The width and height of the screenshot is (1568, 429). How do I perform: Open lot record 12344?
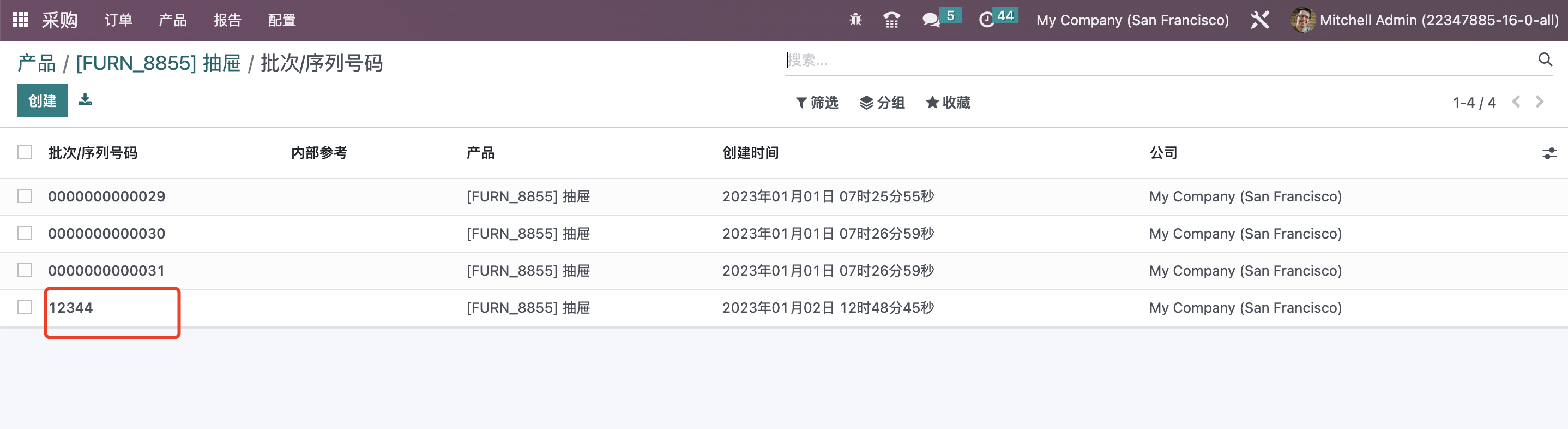pyautogui.click(x=71, y=308)
